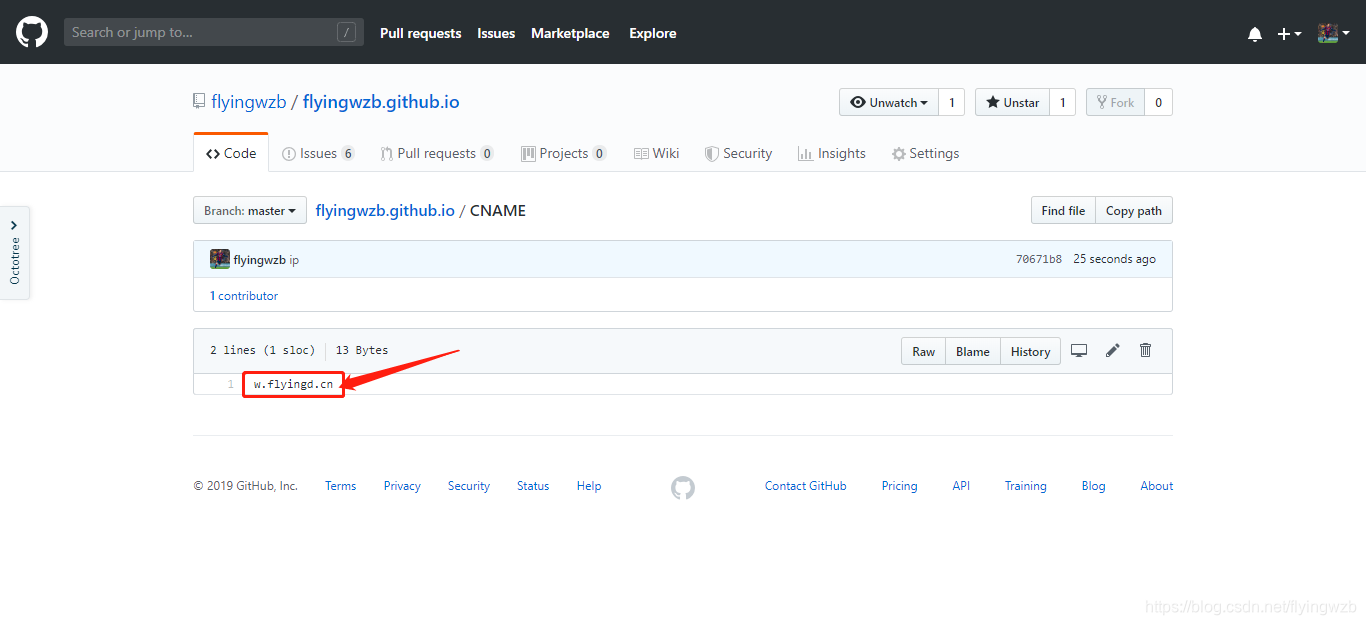Open the Projects tab
The height and width of the screenshot is (625, 1366).
[x=564, y=153]
